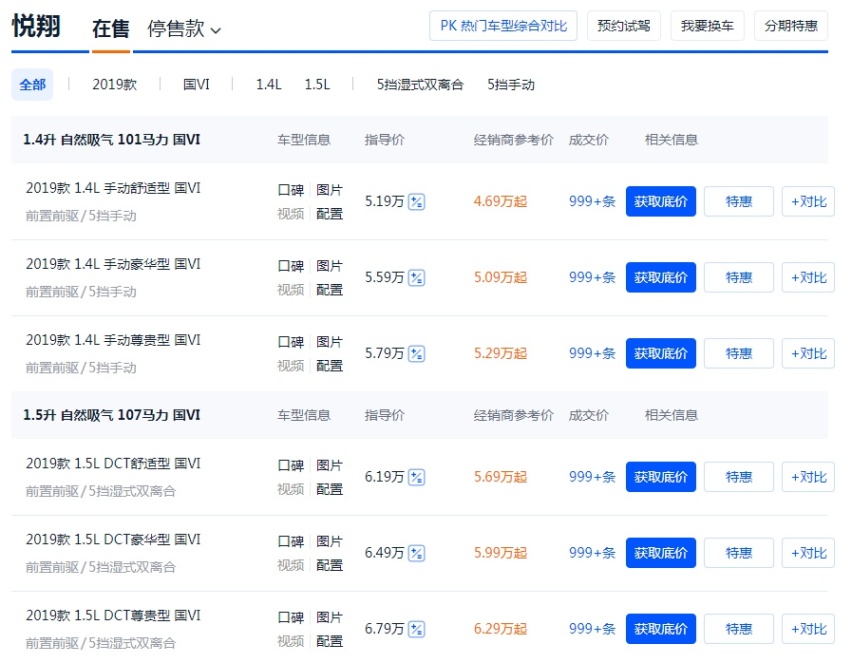Viewport: 852px width, 663px height.
Task: Click dealer price 4.69万起
Action: tap(500, 202)
